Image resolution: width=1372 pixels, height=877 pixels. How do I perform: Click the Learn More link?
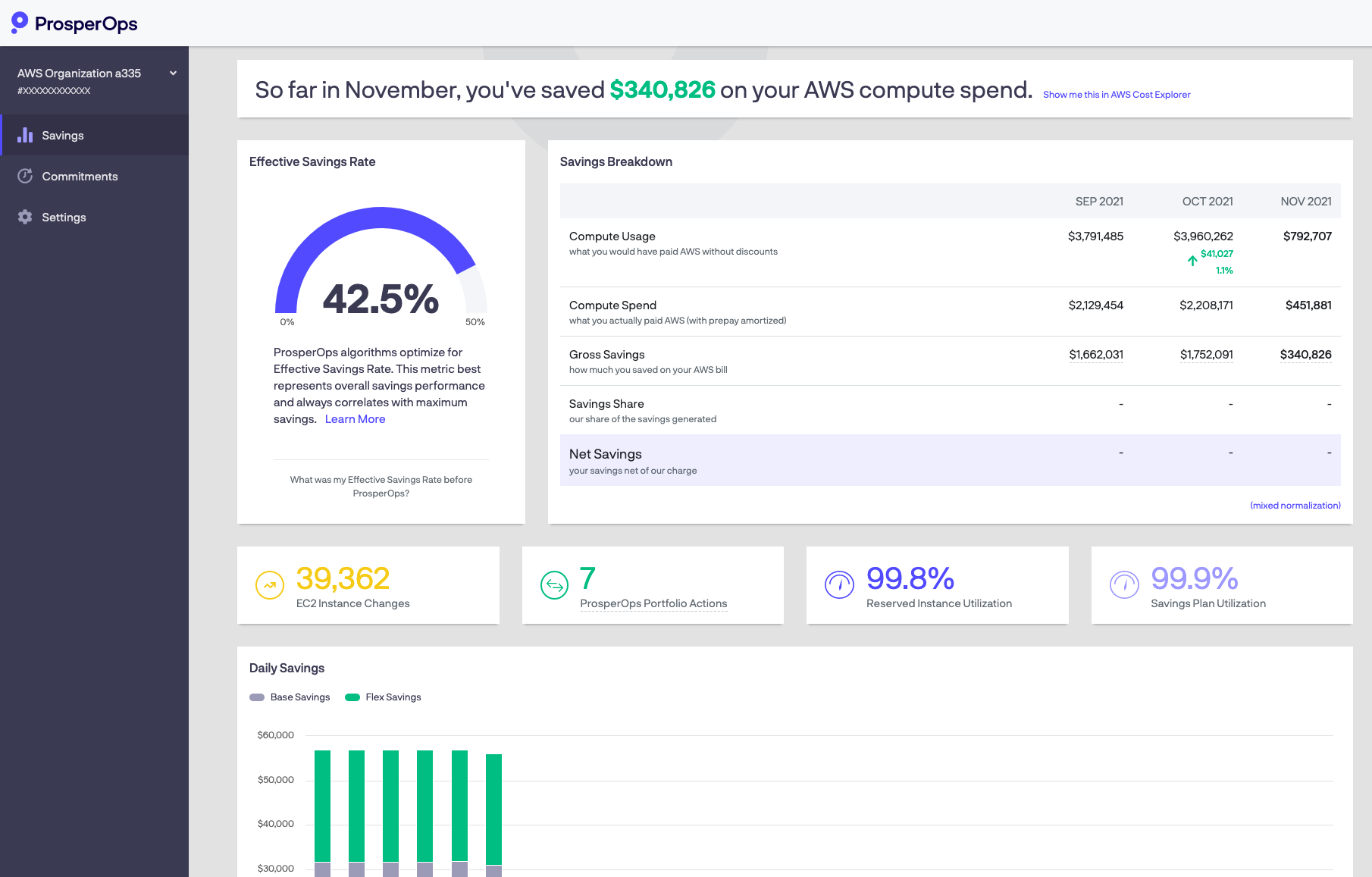tap(355, 418)
